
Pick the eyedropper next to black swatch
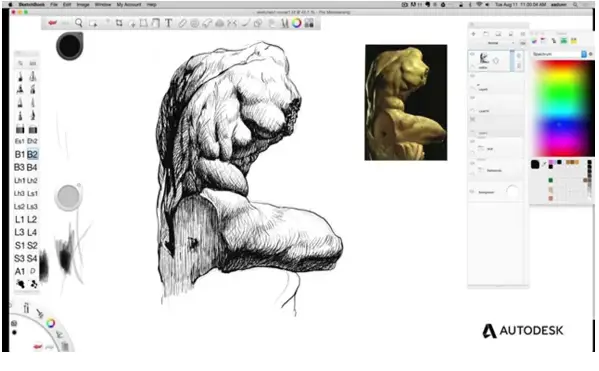point(544,165)
